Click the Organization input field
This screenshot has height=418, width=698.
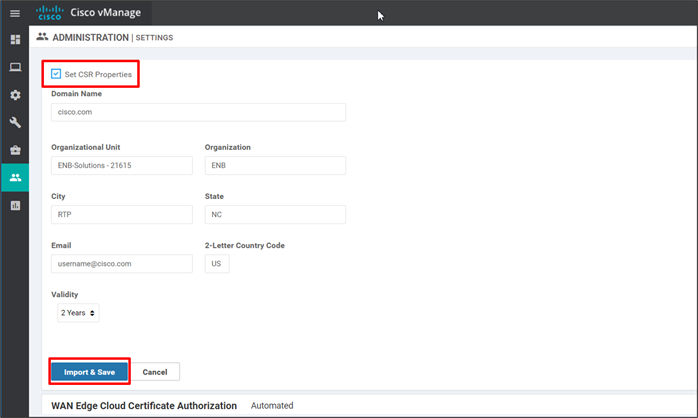tap(275, 166)
